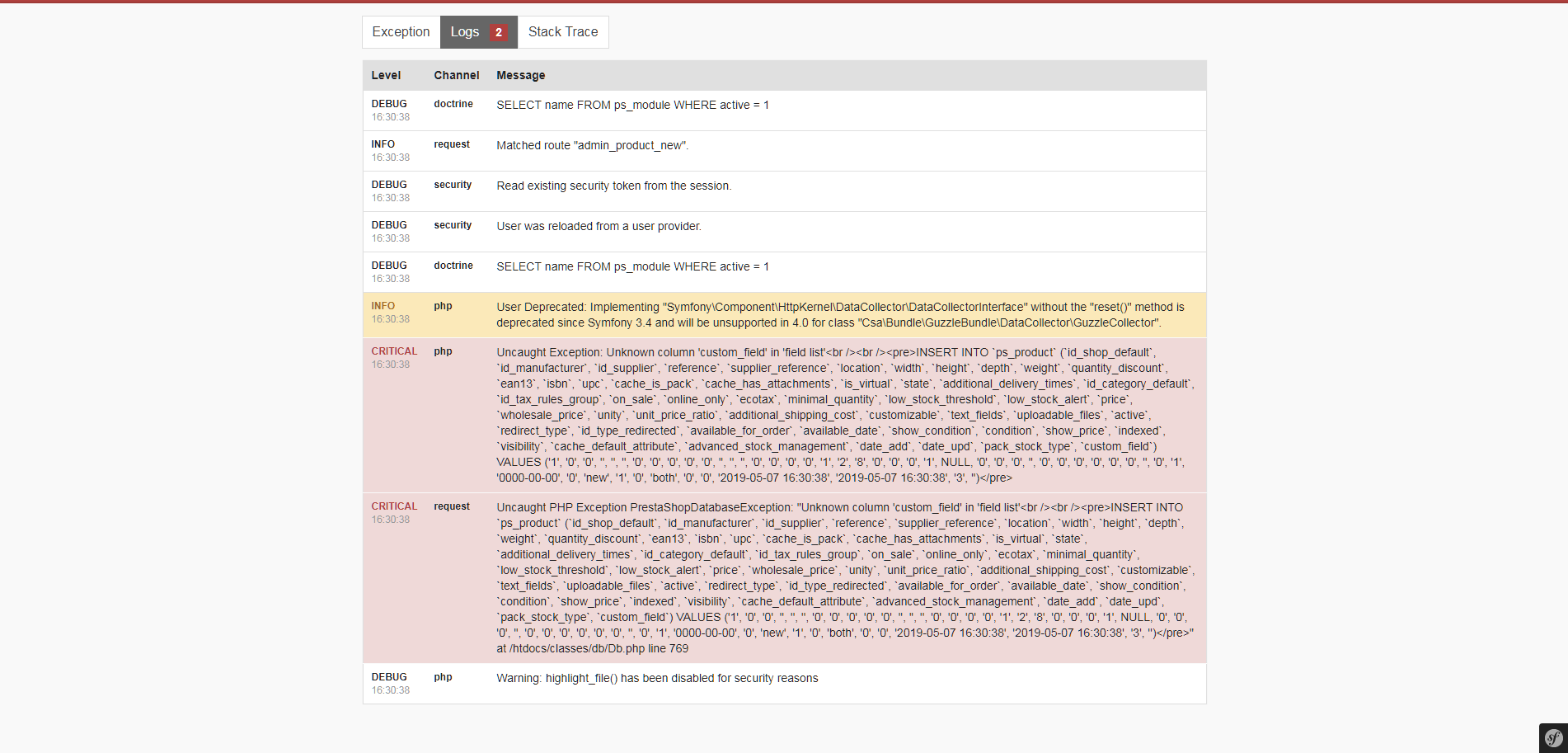The image size is (1568, 753).
Task: Click the red log count badge 2
Action: click(x=498, y=32)
